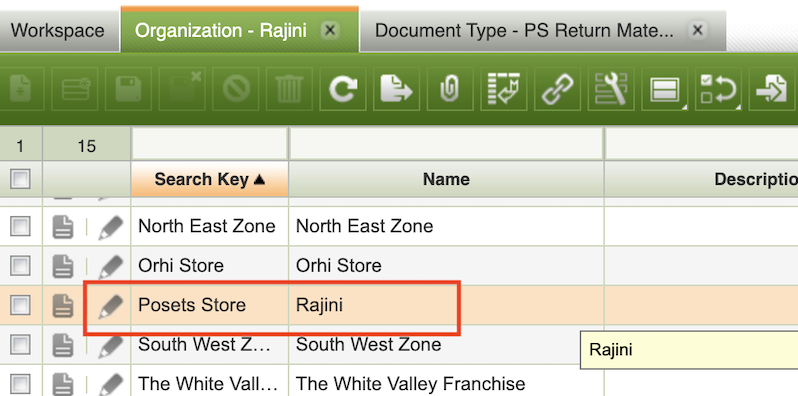
Task: Click the pencil edit icon for Orhi Store
Action: point(110,266)
